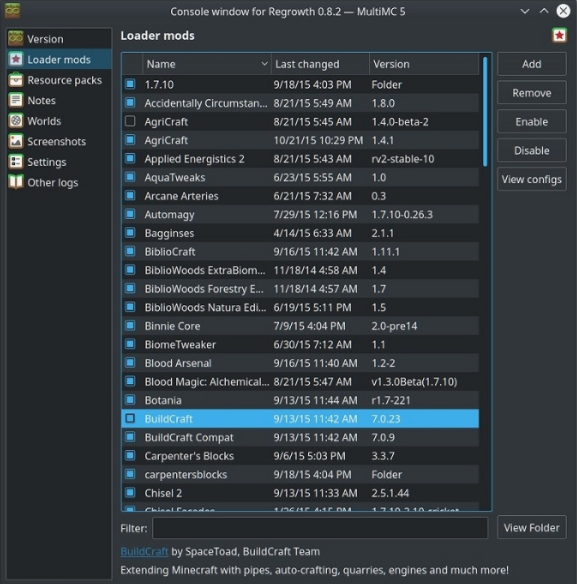Click the Notes page icon
The image size is (577, 584).
click(x=16, y=100)
